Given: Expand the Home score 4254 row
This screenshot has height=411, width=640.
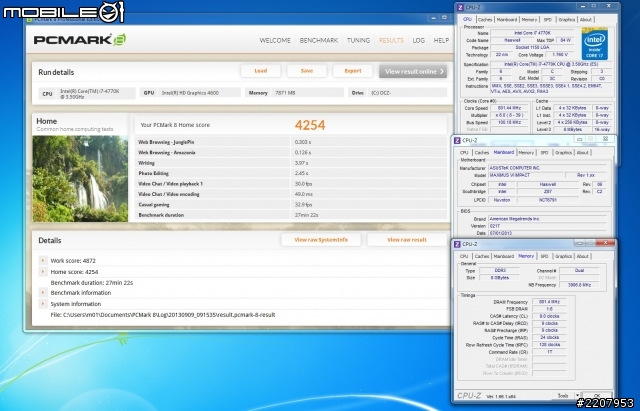Looking at the screenshot, I should pos(43,271).
